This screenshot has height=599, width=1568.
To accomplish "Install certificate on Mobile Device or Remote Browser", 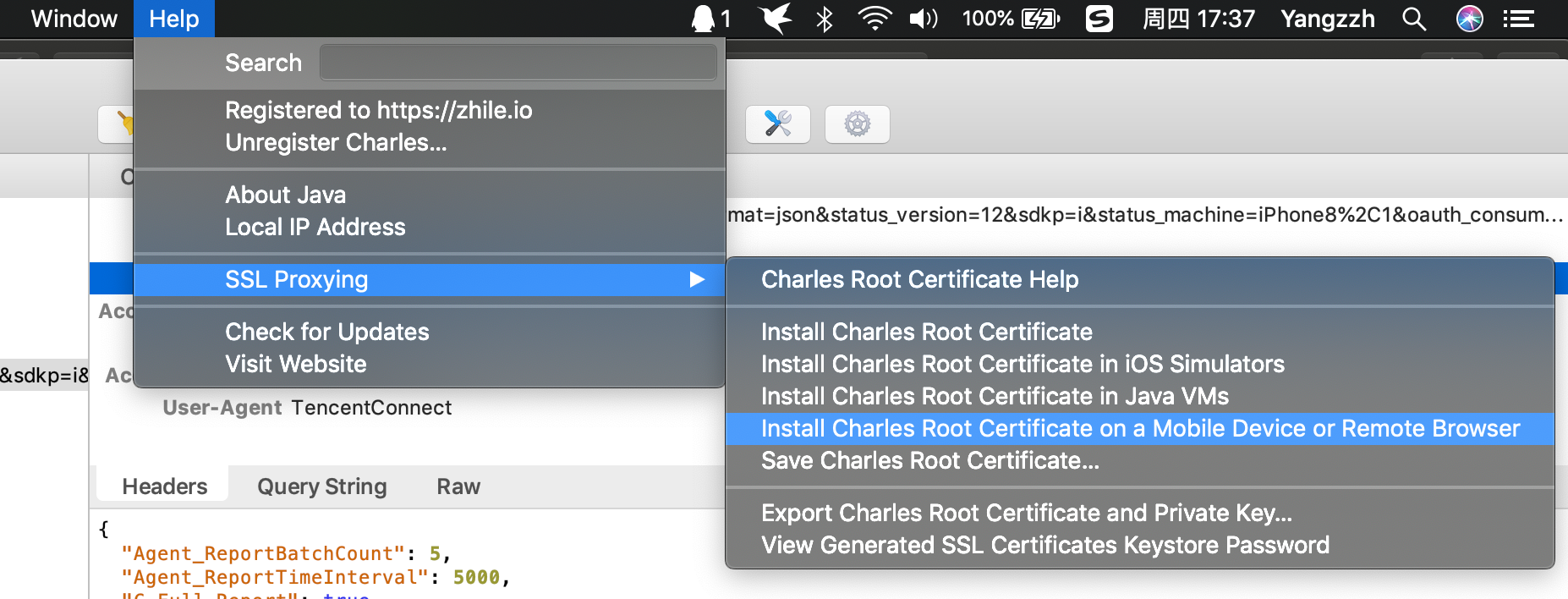I will point(1140,428).
